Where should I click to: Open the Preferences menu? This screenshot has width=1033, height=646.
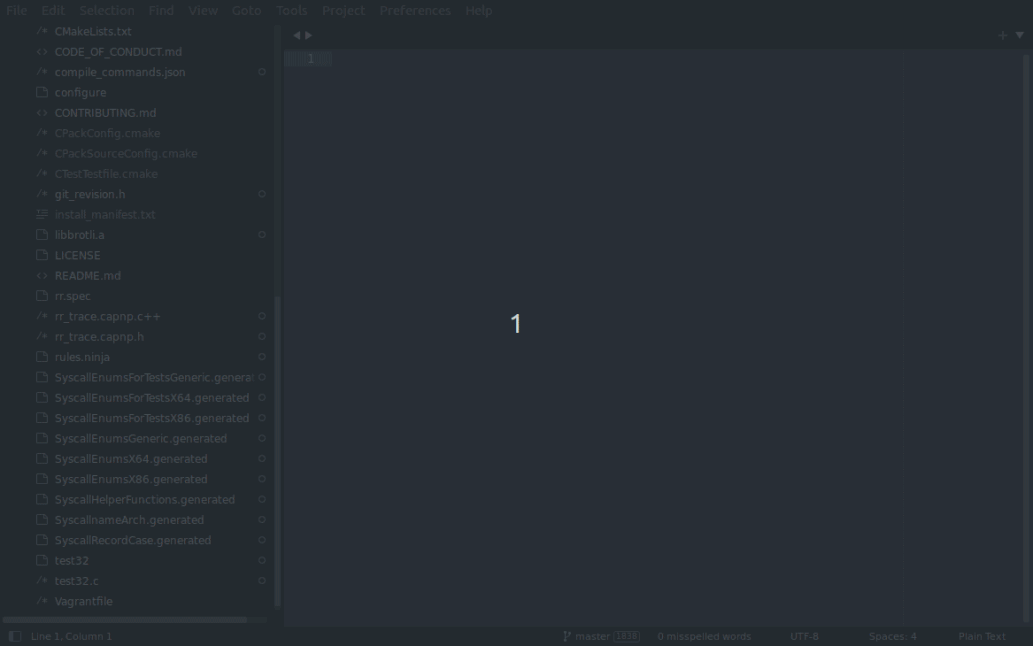click(415, 10)
